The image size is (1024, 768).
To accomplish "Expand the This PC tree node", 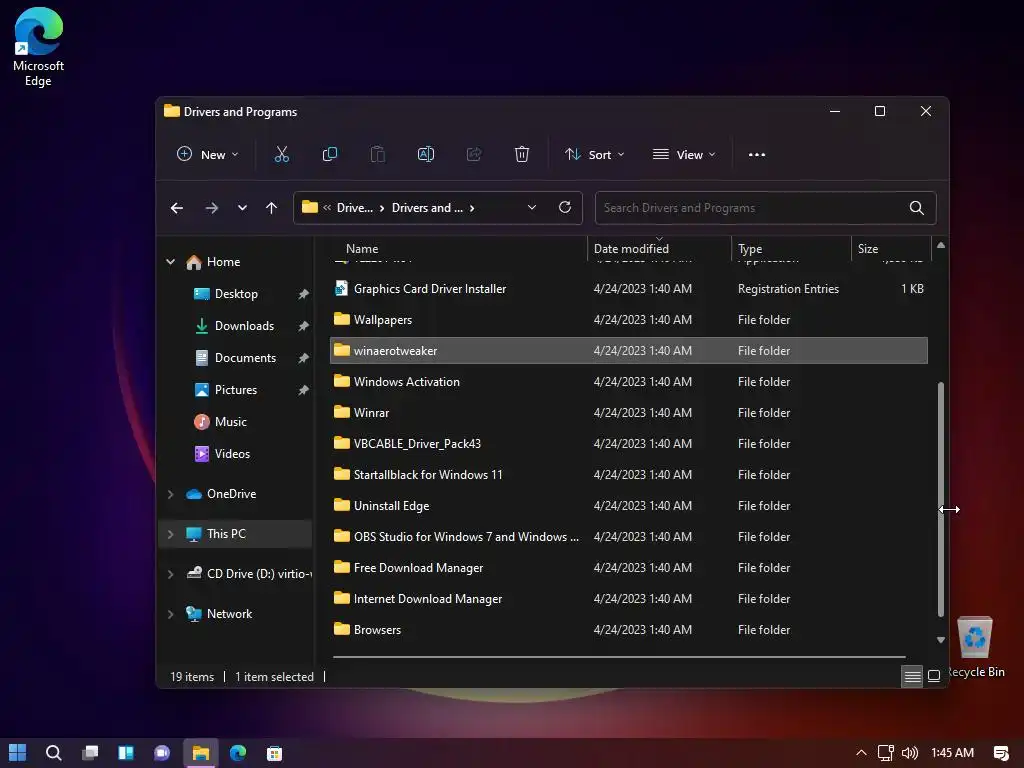I will (x=170, y=534).
